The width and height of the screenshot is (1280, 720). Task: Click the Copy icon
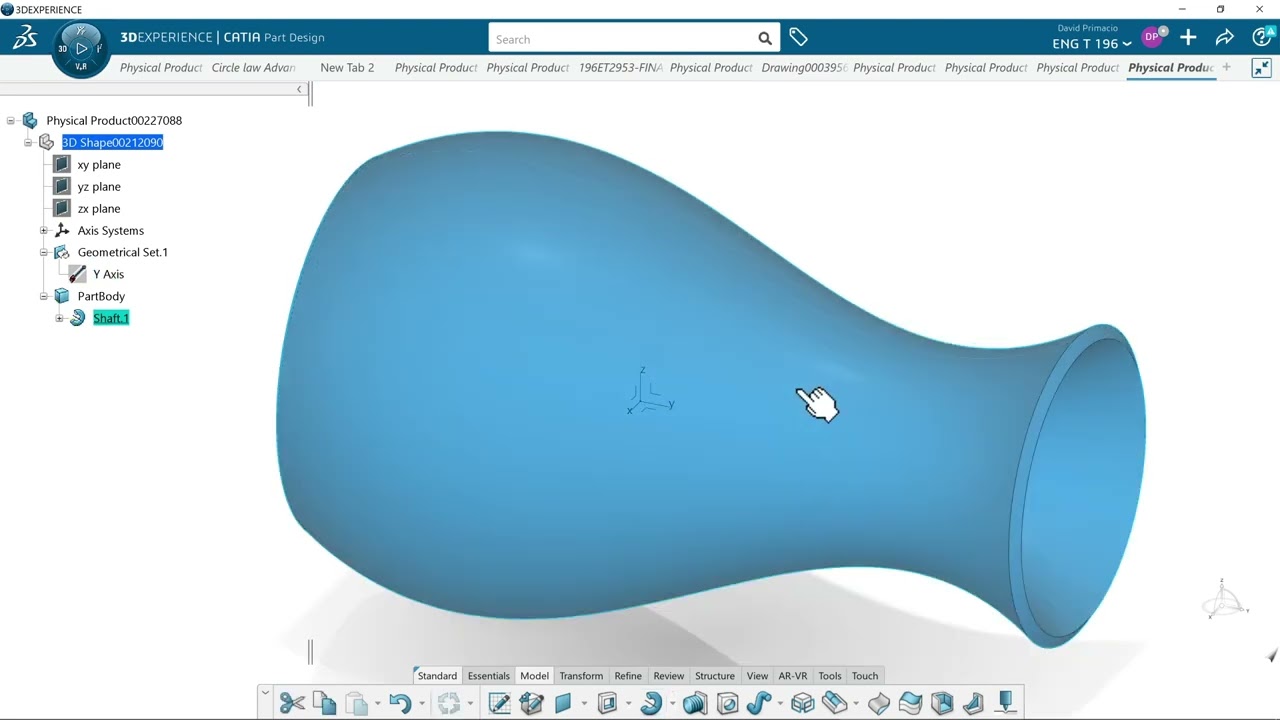[x=324, y=703]
